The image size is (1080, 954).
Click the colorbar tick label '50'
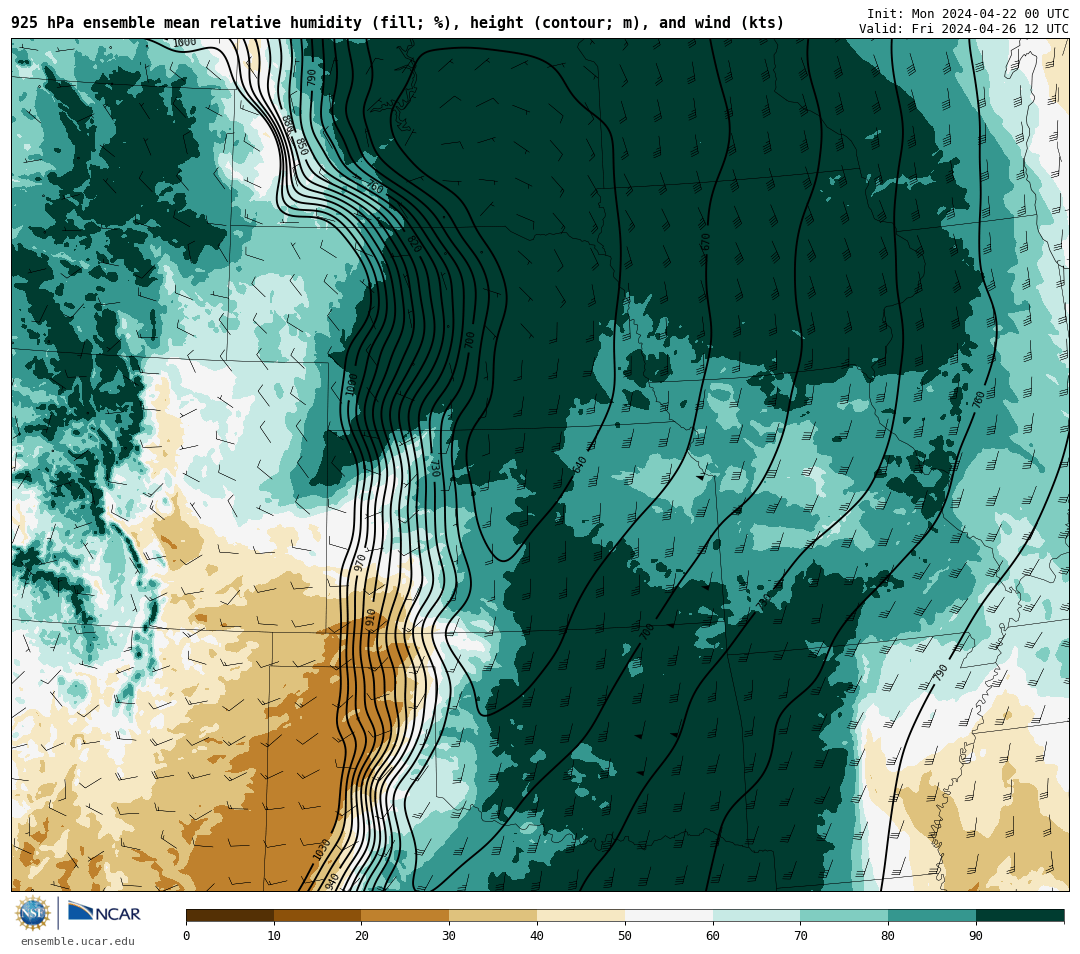coord(625,935)
